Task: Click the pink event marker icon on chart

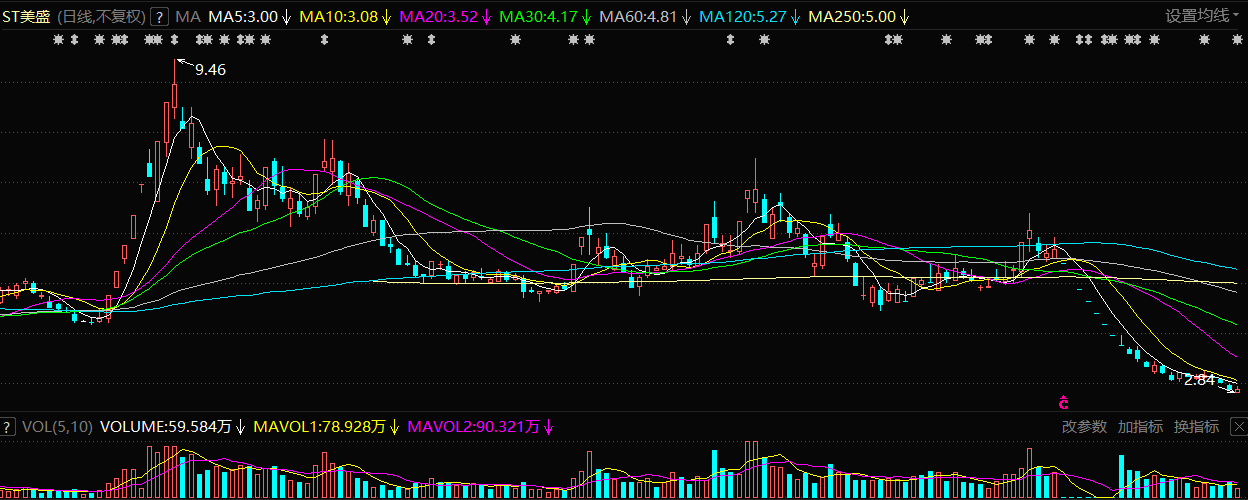Action: pyautogui.click(x=1064, y=403)
